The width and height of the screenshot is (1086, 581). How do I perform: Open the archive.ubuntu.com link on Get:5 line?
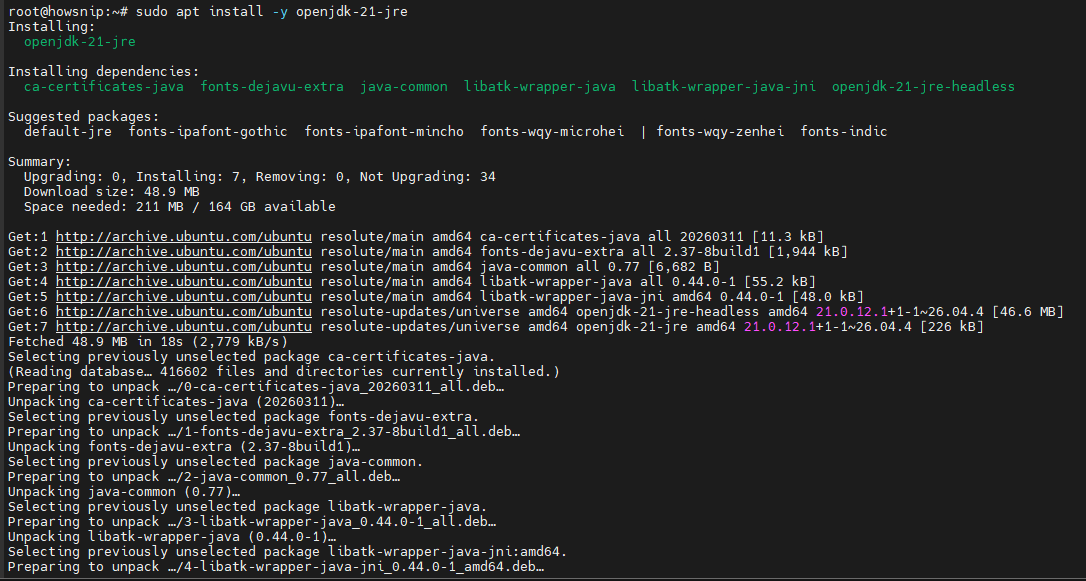point(184,296)
